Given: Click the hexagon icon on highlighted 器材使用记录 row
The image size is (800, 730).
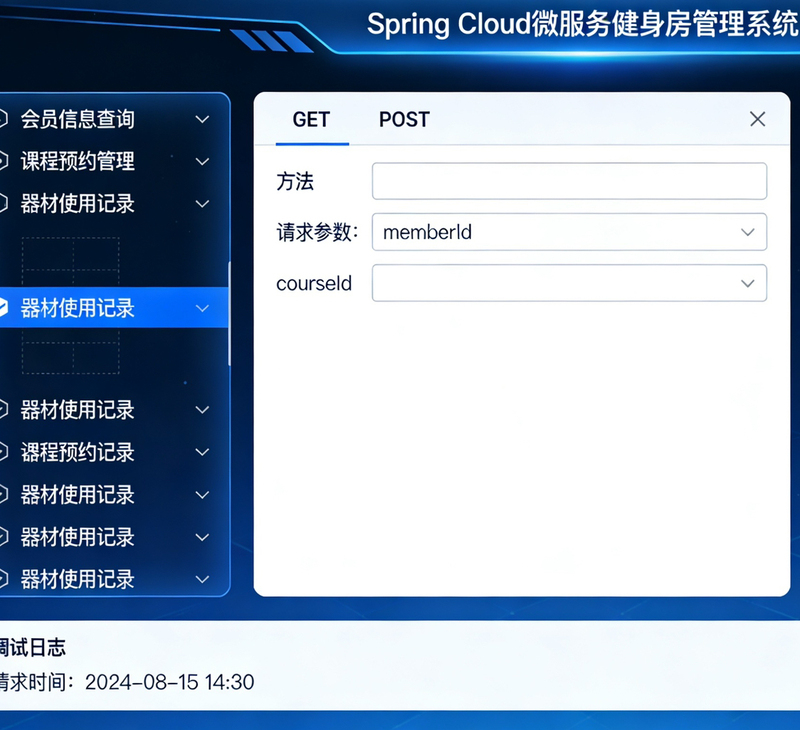Looking at the screenshot, I should 3,308.
